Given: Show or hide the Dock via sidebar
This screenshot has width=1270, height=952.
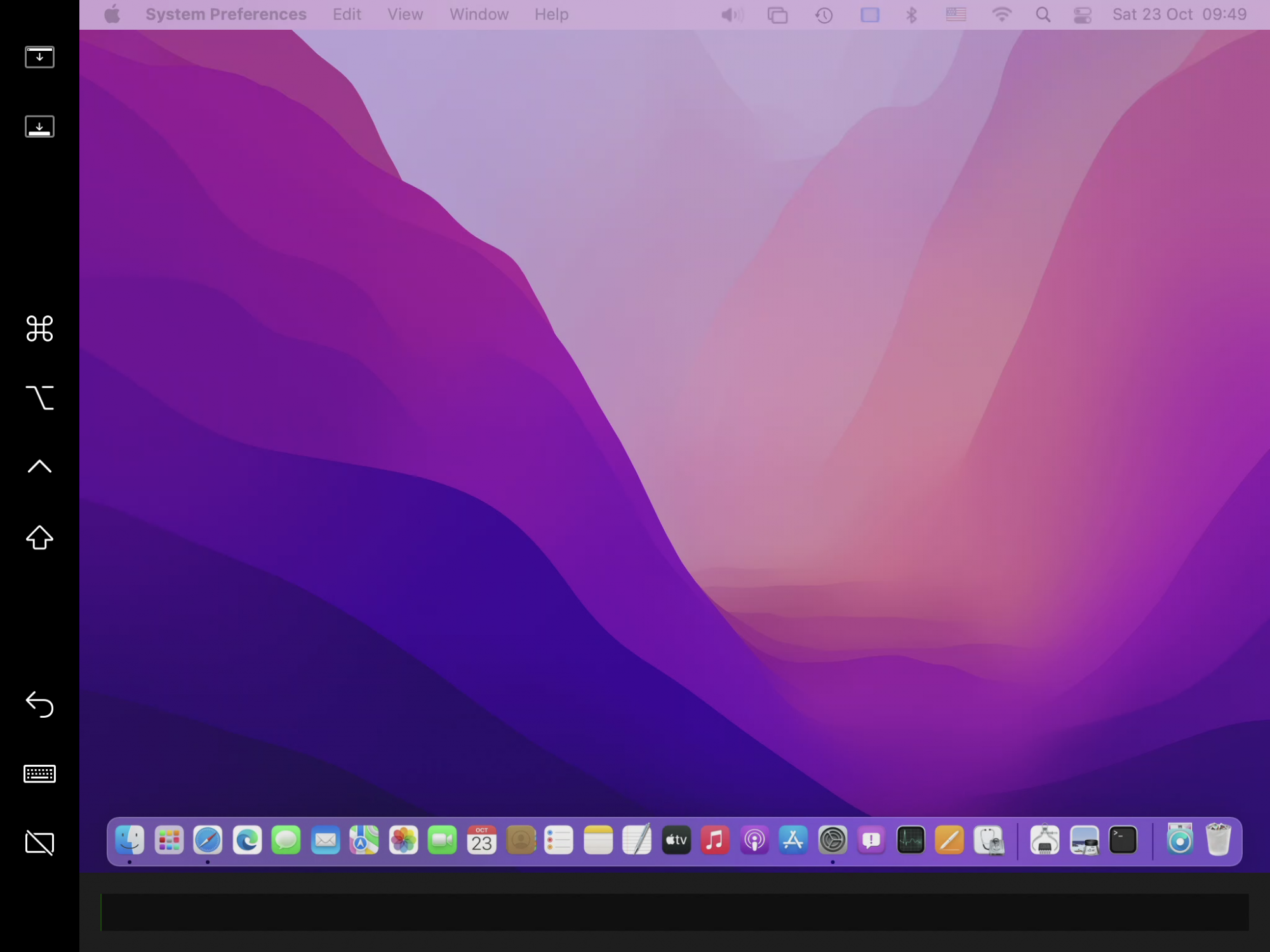Looking at the screenshot, I should pos(39,126).
